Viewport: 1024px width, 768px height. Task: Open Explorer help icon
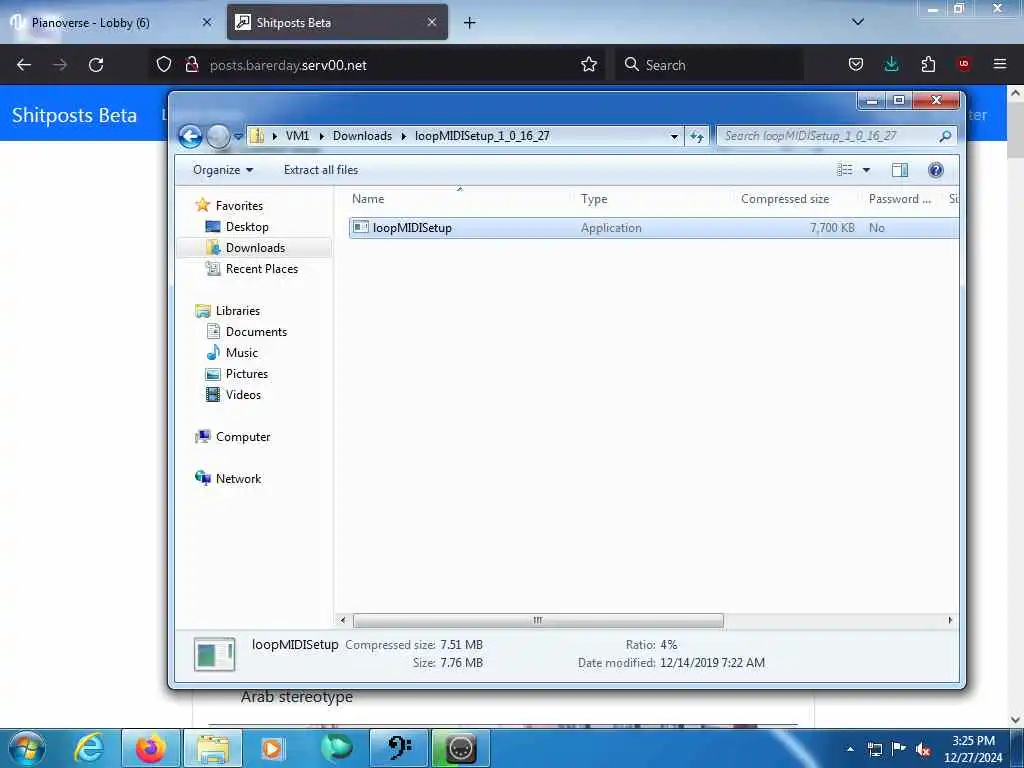pos(935,170)
